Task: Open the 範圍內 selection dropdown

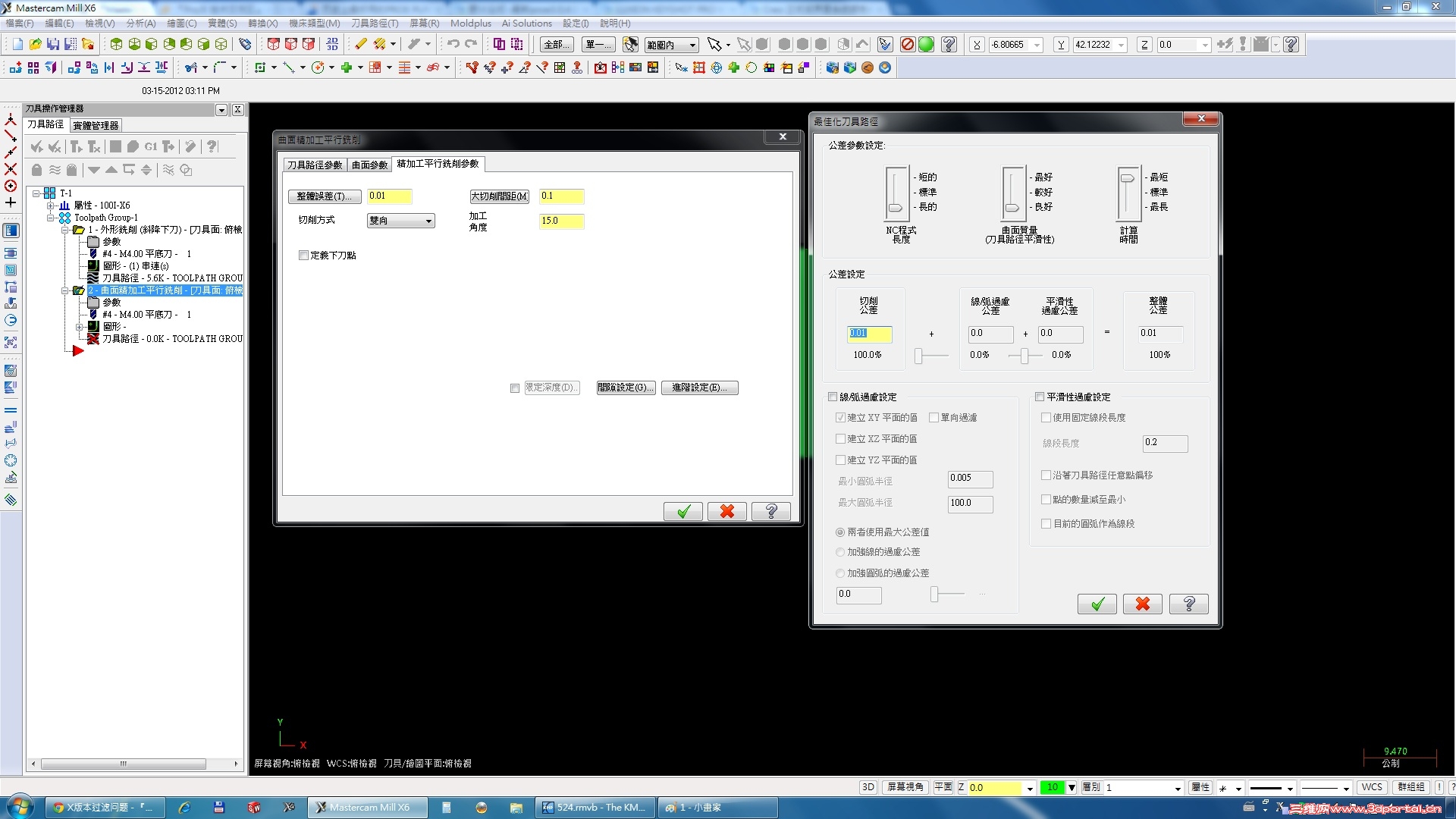Action: pyautogui.click(x=692, y=45)
